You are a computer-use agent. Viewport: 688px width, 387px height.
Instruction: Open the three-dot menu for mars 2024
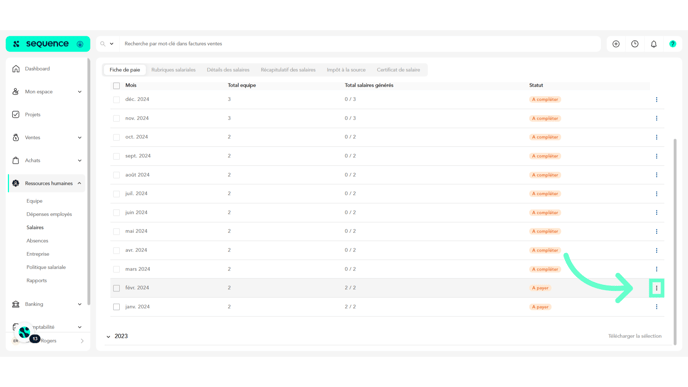pyautogui.click(x=656, y=269)
